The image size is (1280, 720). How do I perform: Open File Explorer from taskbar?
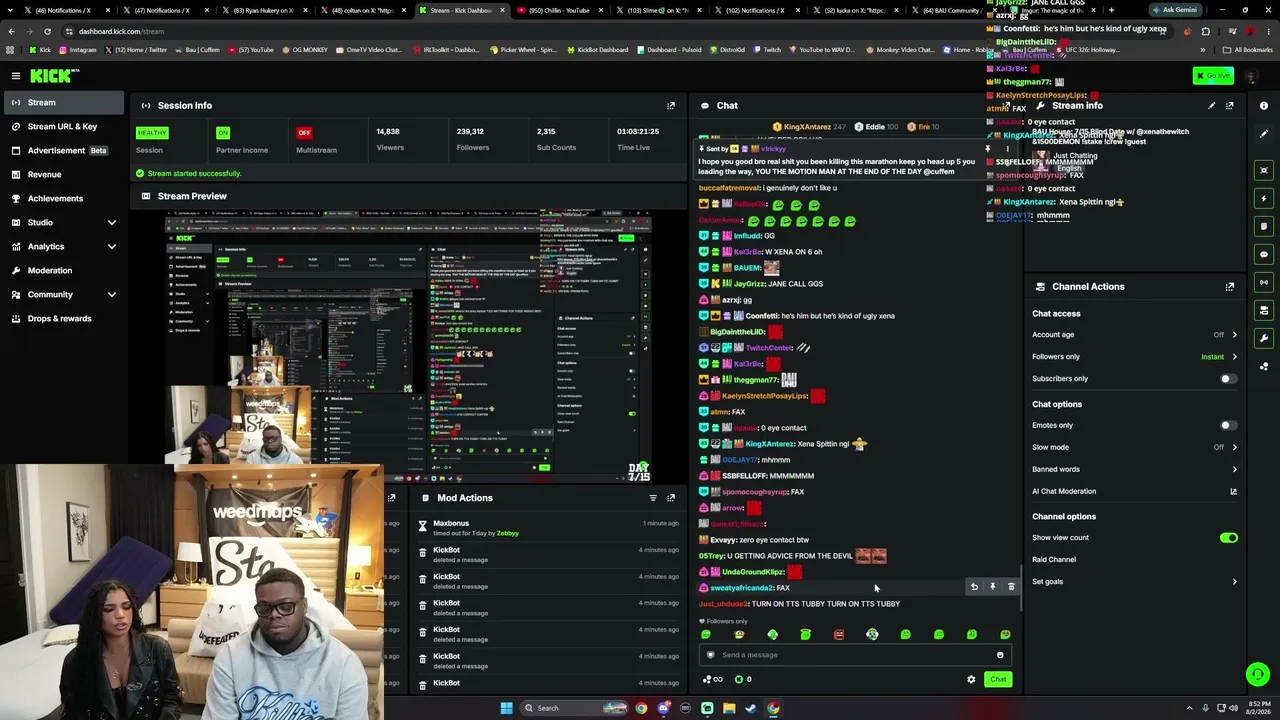coord(729,708)
